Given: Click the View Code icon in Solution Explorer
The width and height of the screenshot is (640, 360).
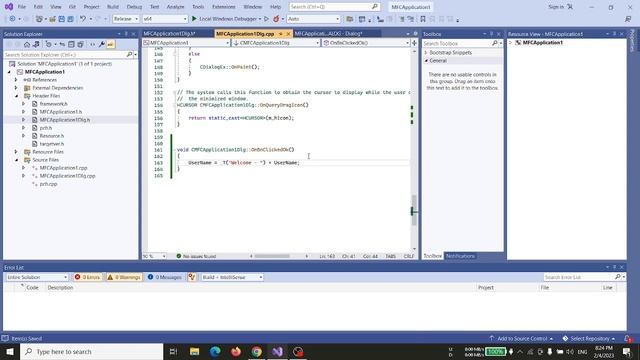Looking at the screenshot, I should [x=93, y=44].
